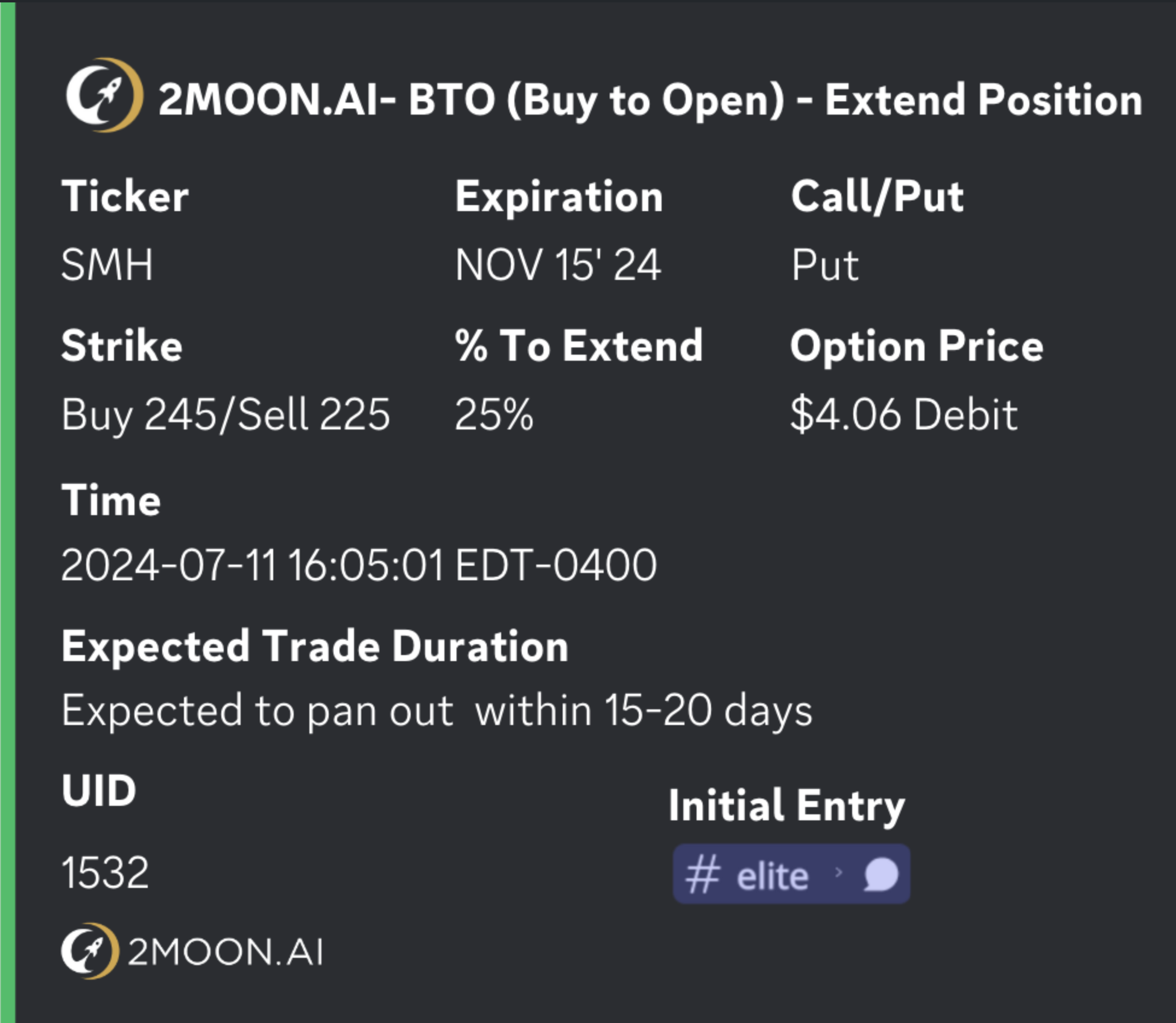Select the Buy 245/Sell 225 strike text
Image resolution: width=1176 pixels, height=1023 pixels.
(226, 414)
